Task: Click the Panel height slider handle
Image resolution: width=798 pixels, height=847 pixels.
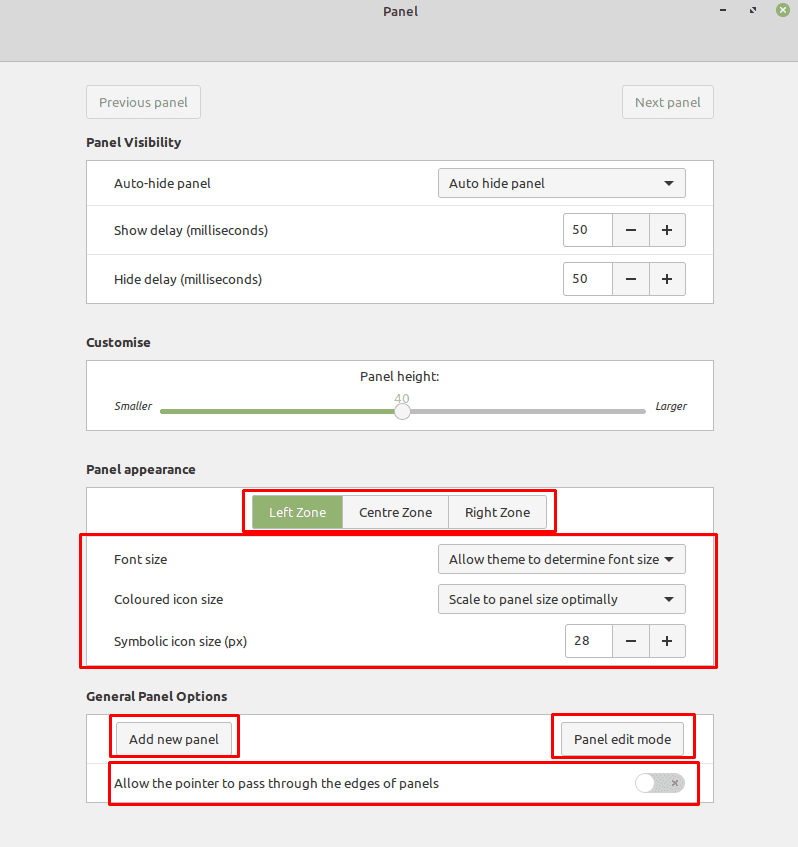Action: tap(402, 412)
